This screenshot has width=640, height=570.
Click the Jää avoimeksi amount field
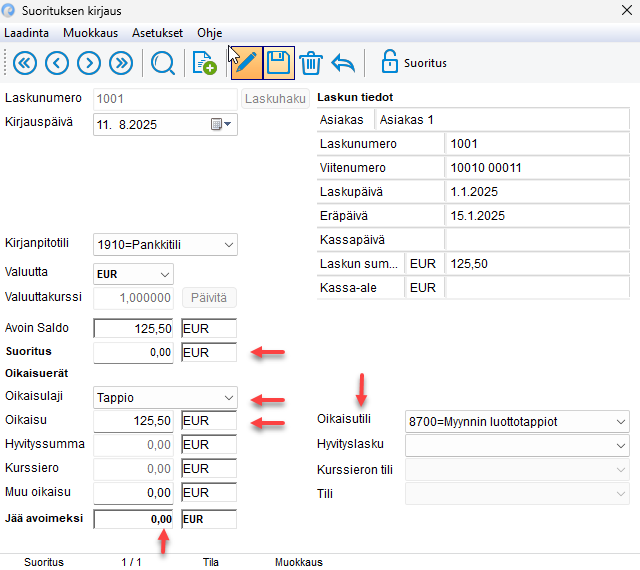(133, 519)
